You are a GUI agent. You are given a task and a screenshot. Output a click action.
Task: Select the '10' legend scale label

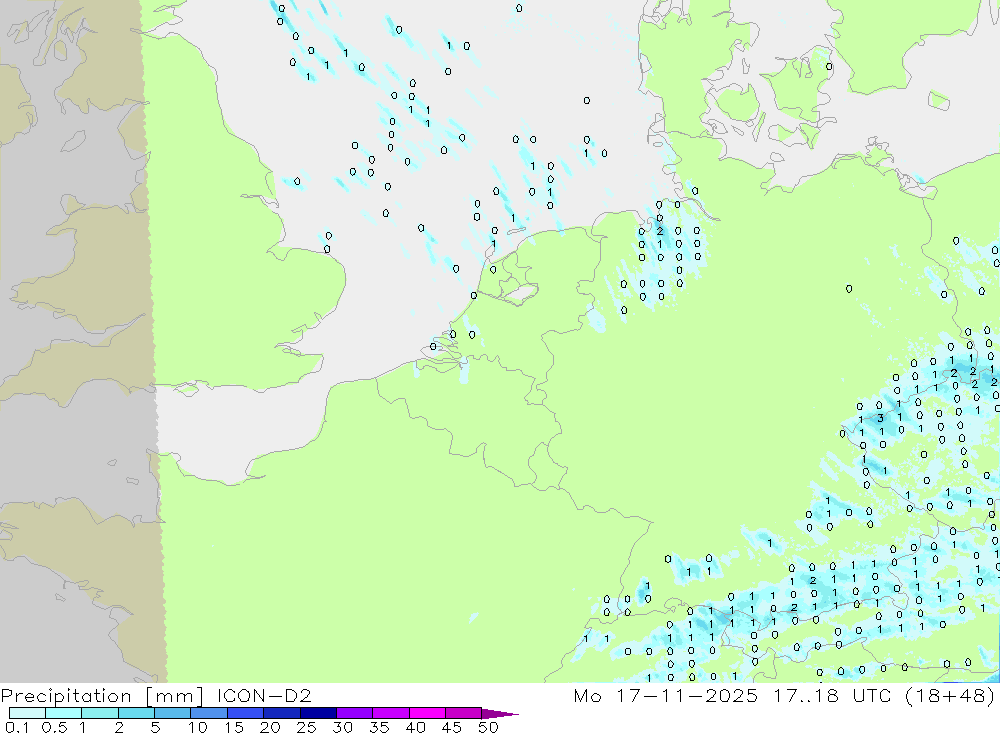[198, 727]
